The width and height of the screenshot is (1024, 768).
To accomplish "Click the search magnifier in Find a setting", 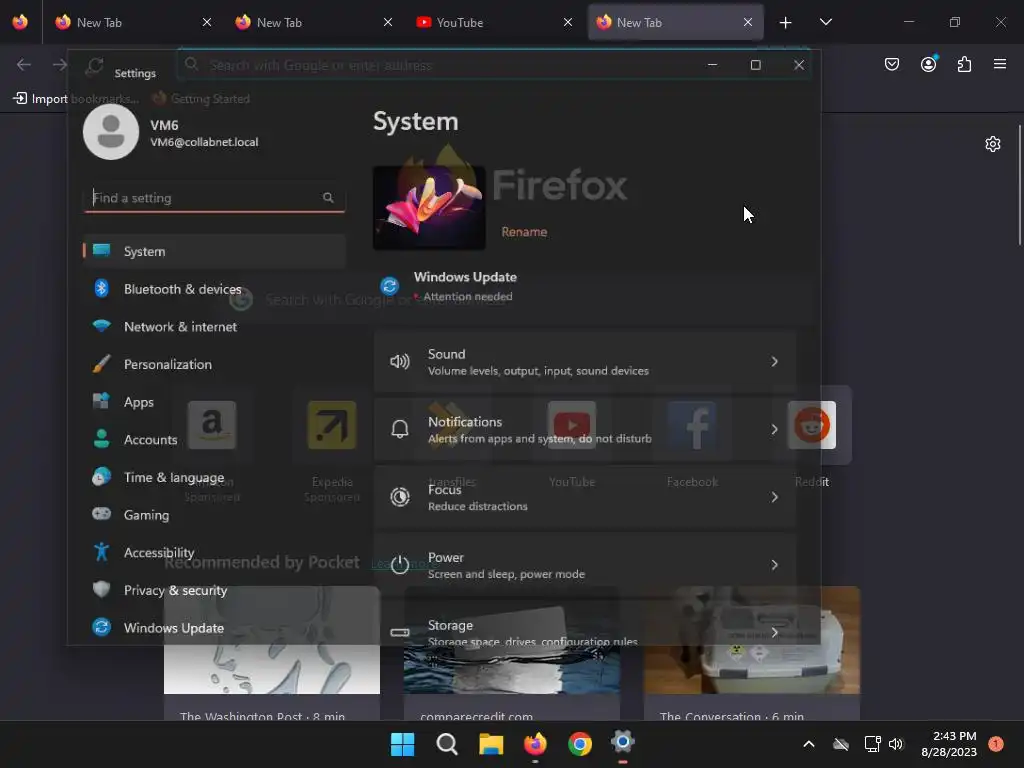I will coord(328,198).
